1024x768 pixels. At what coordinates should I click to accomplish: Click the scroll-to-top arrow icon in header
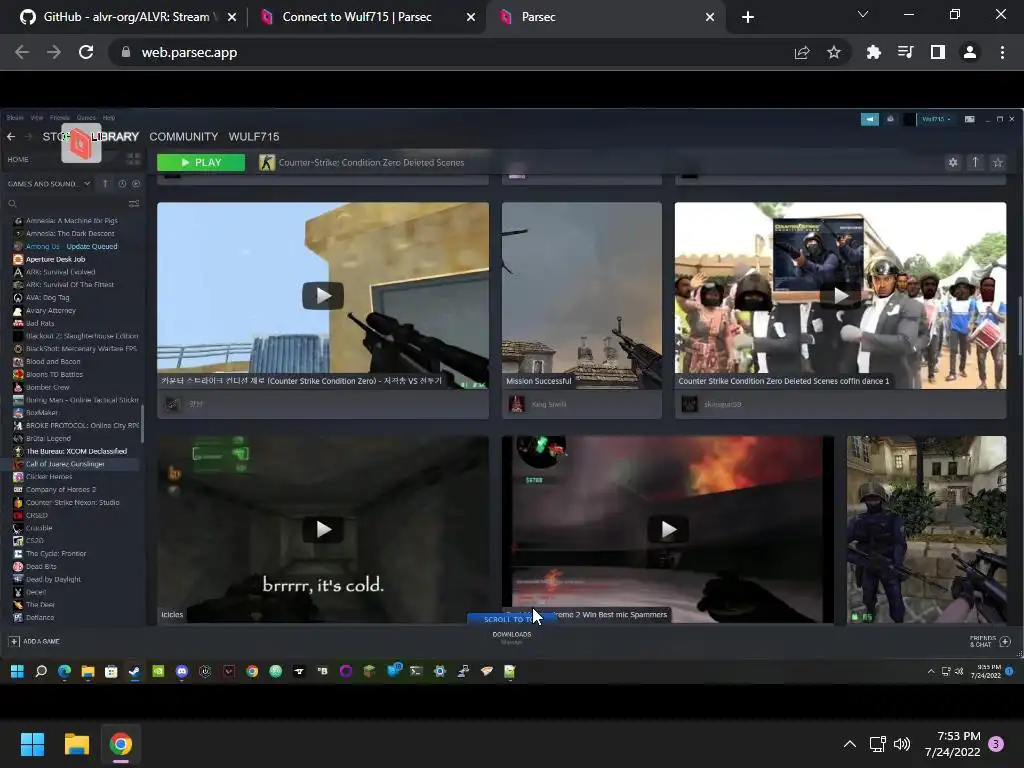[x=975, y=163]
